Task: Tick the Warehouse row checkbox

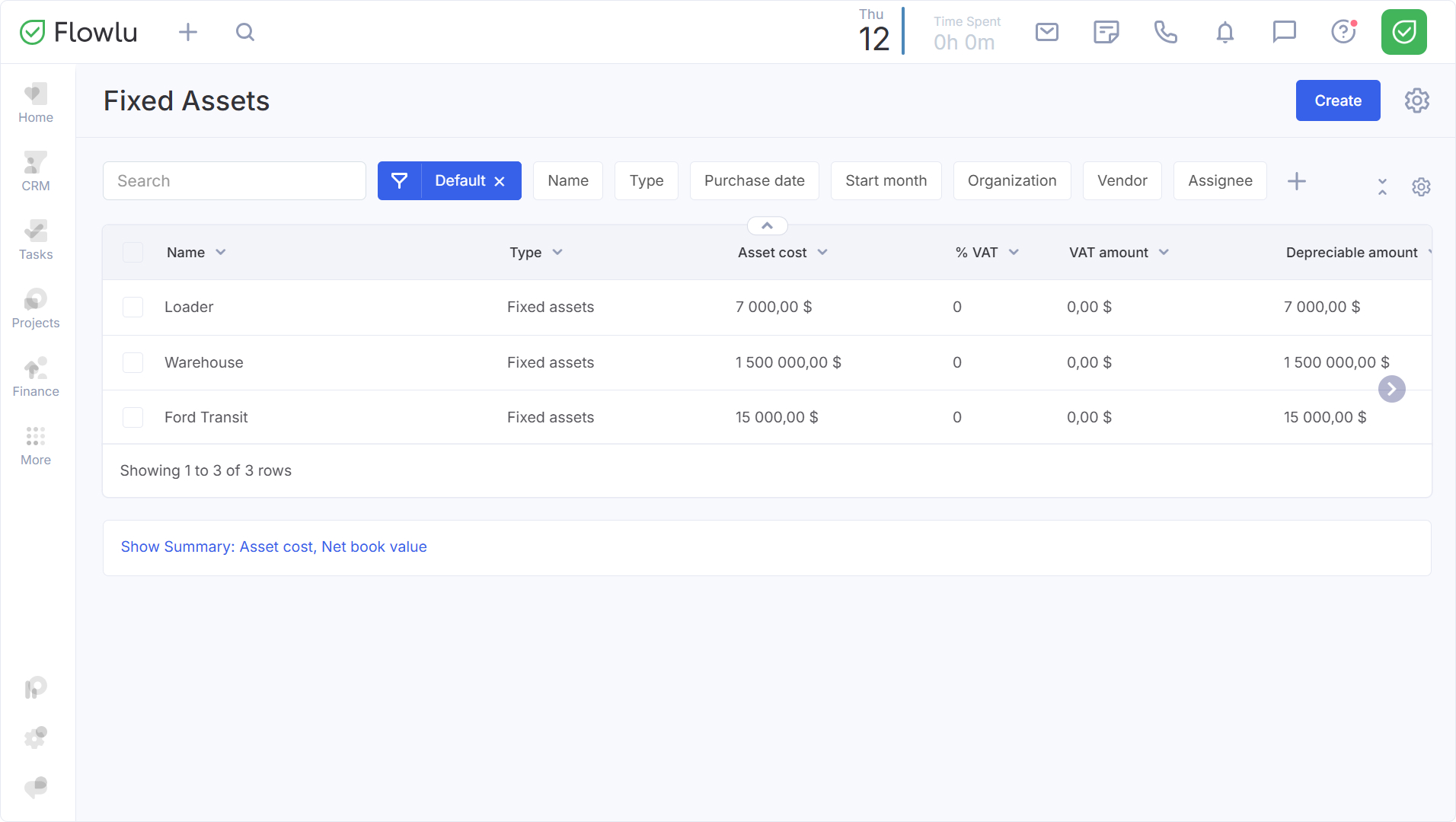Action: click(133, 362)
